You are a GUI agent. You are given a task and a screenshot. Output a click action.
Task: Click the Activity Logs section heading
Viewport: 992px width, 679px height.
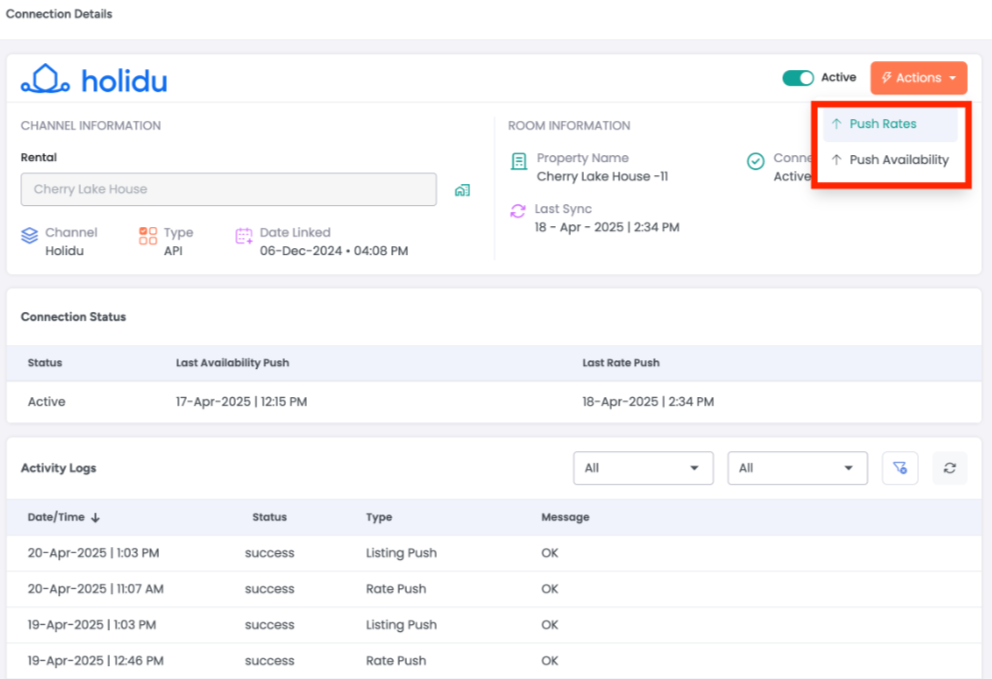(x=58, y=468)
